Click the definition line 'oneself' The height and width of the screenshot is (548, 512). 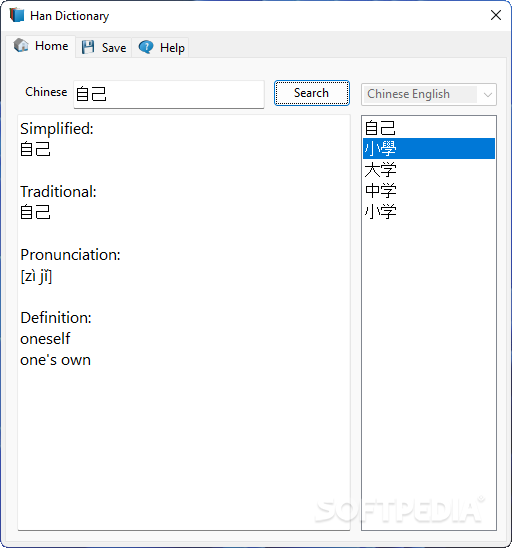click(x=45, y=339)
